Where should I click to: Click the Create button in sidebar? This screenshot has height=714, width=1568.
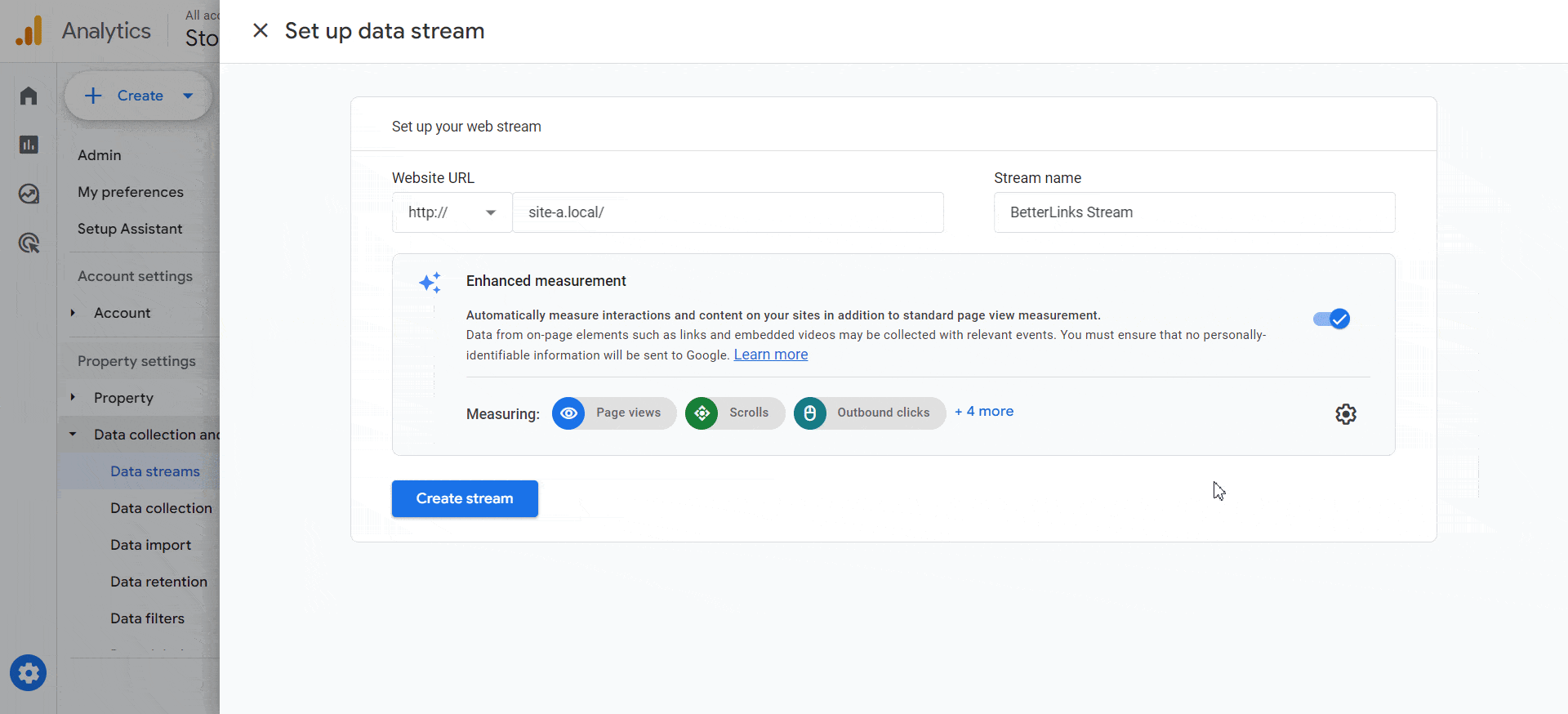[139, 96]
